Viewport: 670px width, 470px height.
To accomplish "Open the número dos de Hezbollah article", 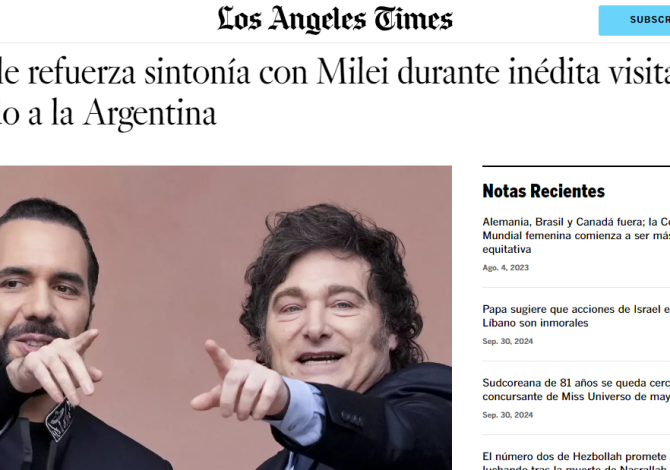I will 576,461.
